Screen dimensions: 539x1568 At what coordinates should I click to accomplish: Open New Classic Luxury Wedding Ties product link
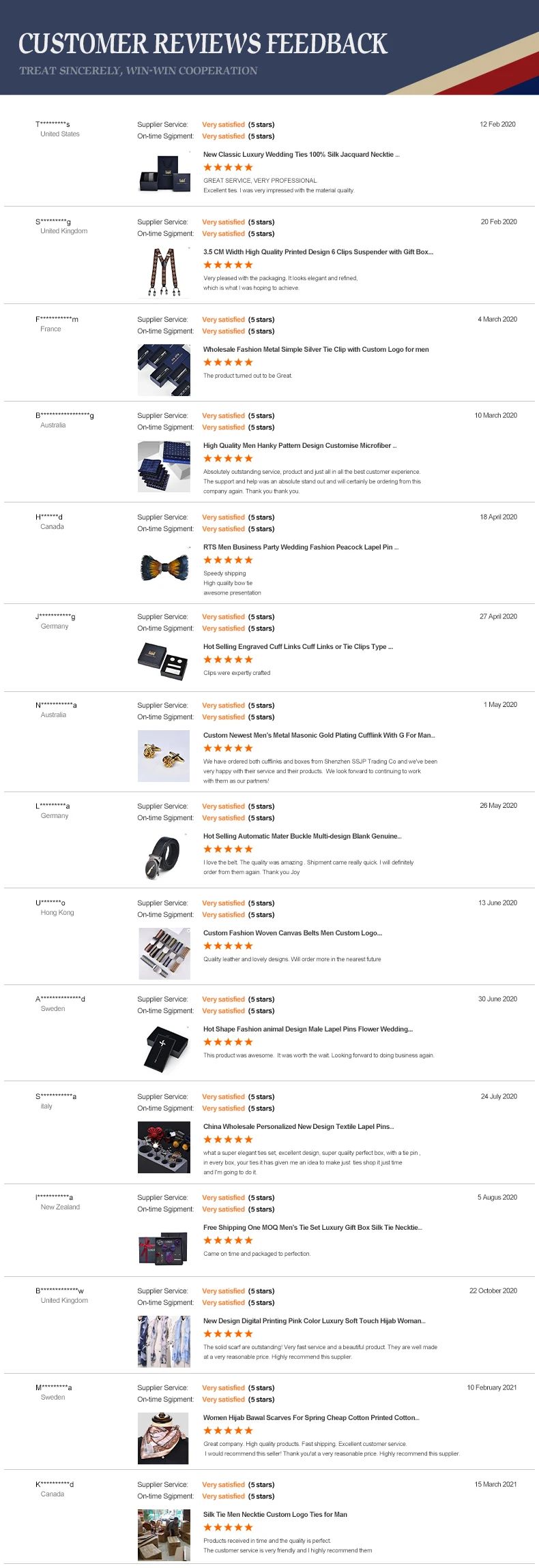click(x=301, y=155)
